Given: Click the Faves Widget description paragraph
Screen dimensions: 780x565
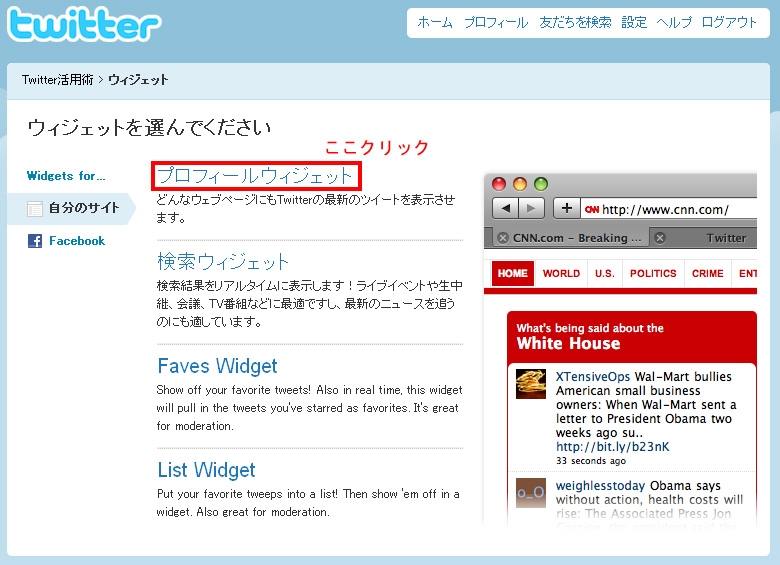Looking at the screenshot, I should (x=309, y=408).
